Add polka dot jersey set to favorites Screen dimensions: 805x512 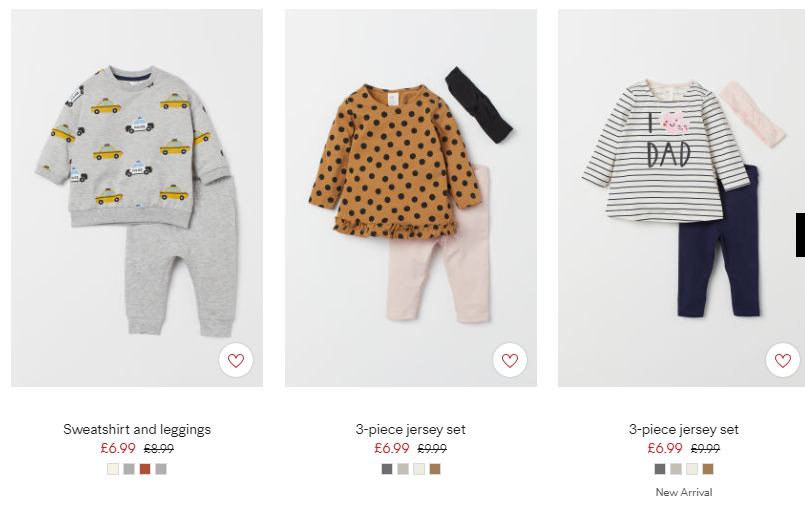[x=509, y=360]
